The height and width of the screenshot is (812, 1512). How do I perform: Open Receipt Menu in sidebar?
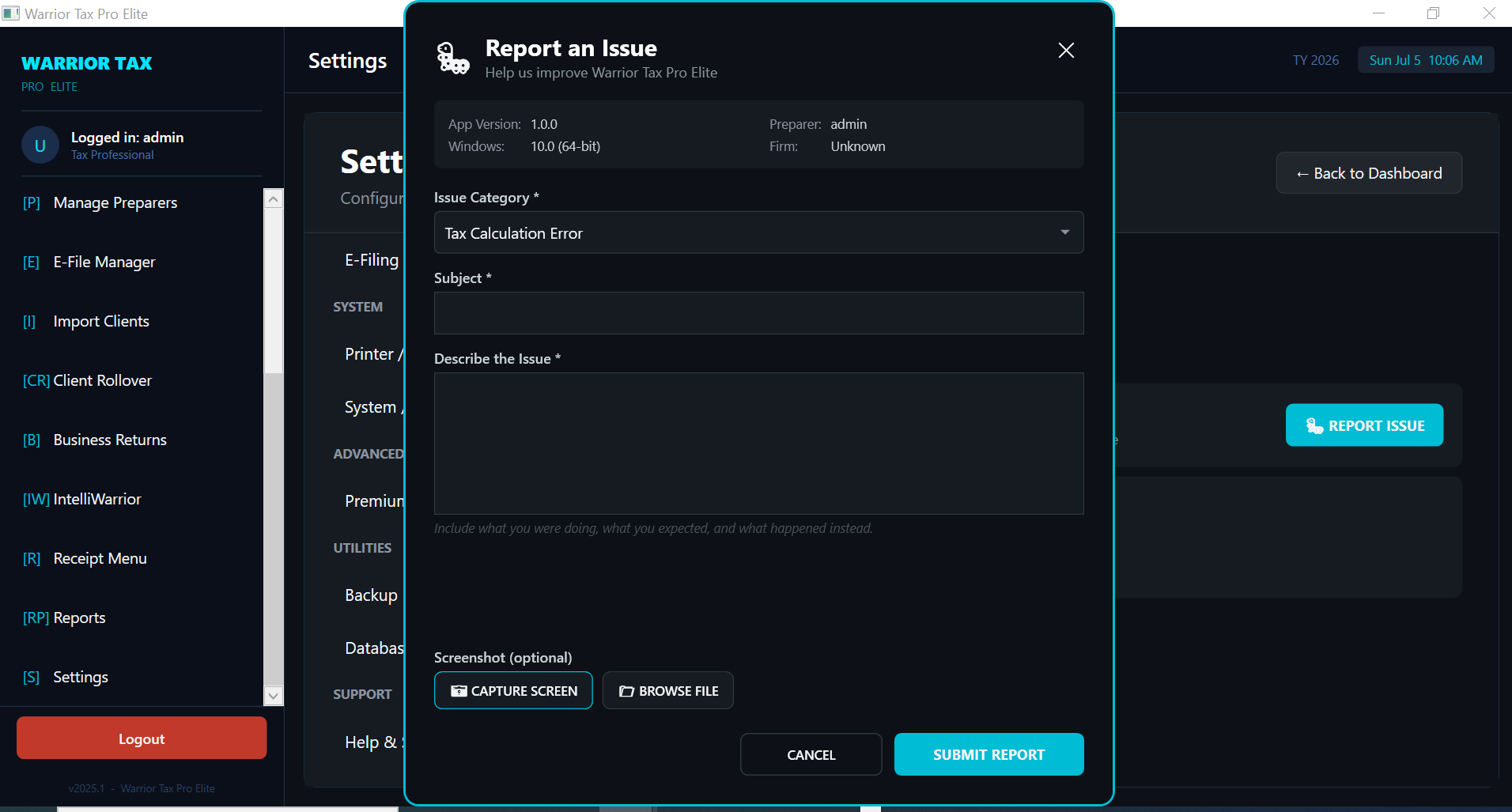click(x=131, y=559)
